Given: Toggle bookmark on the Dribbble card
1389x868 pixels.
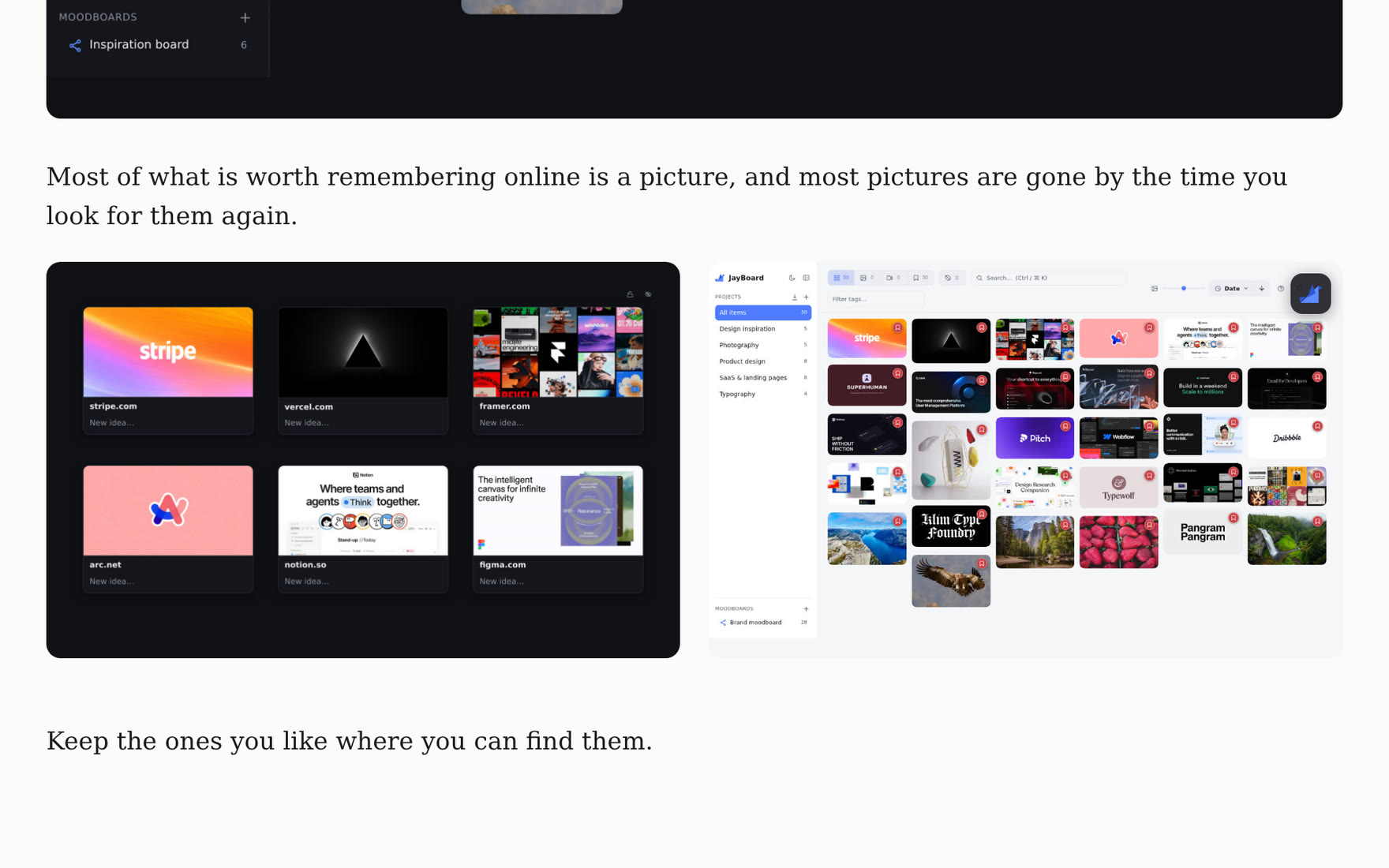Looking at the screenshot, I should click(1317, 426).
